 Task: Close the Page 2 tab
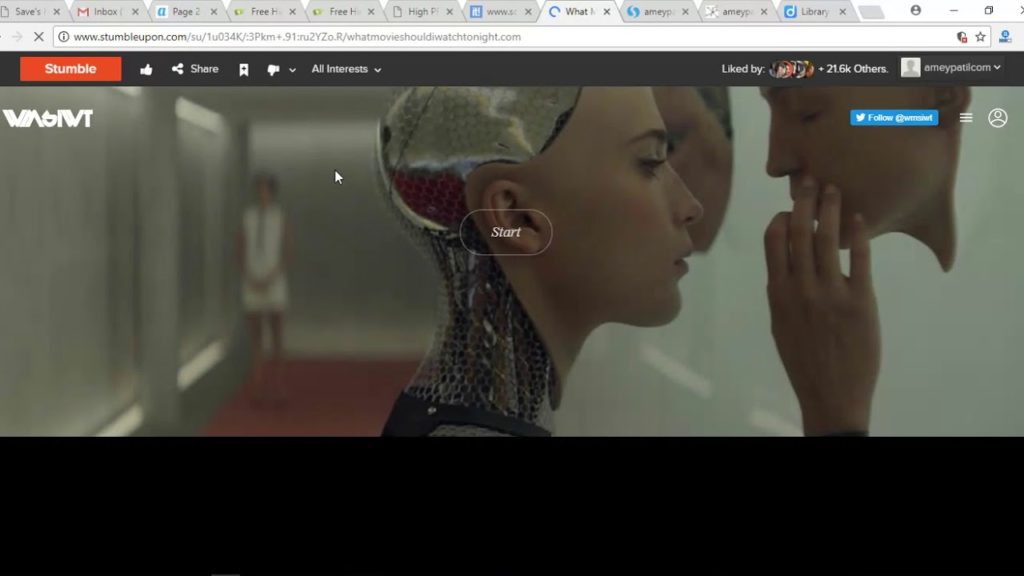click(214, 12)
